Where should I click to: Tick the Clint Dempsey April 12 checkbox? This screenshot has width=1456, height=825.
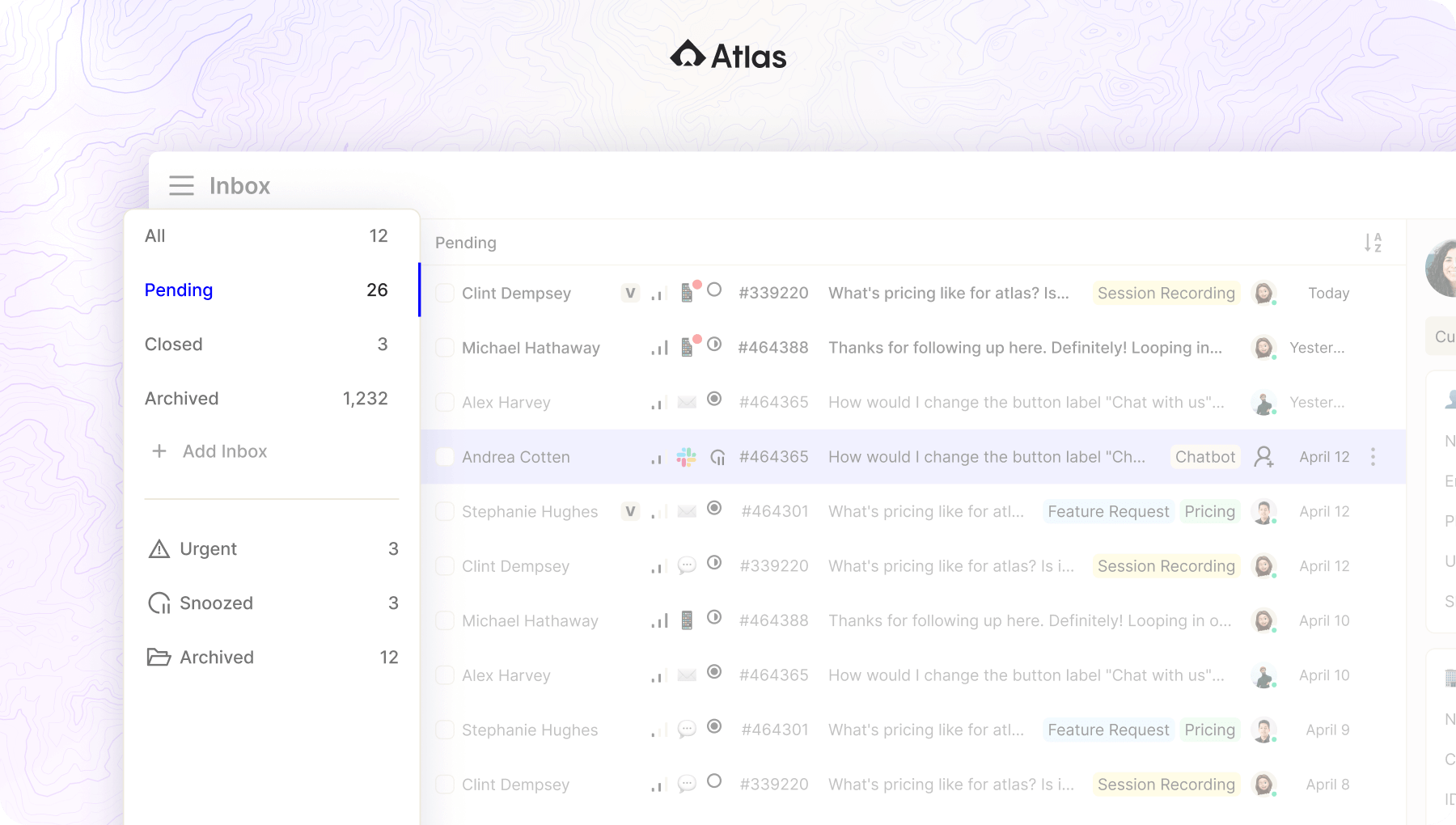point(445,566)
